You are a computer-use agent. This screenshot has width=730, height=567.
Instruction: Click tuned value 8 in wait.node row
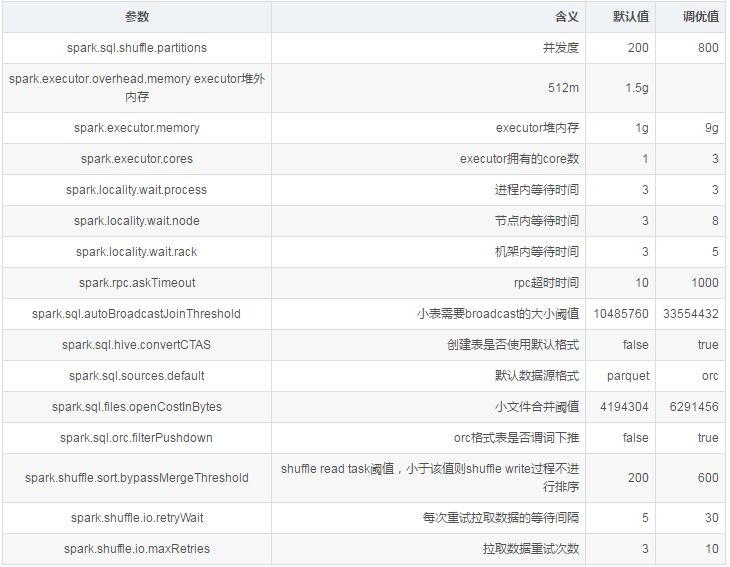(x=715, y=221)
